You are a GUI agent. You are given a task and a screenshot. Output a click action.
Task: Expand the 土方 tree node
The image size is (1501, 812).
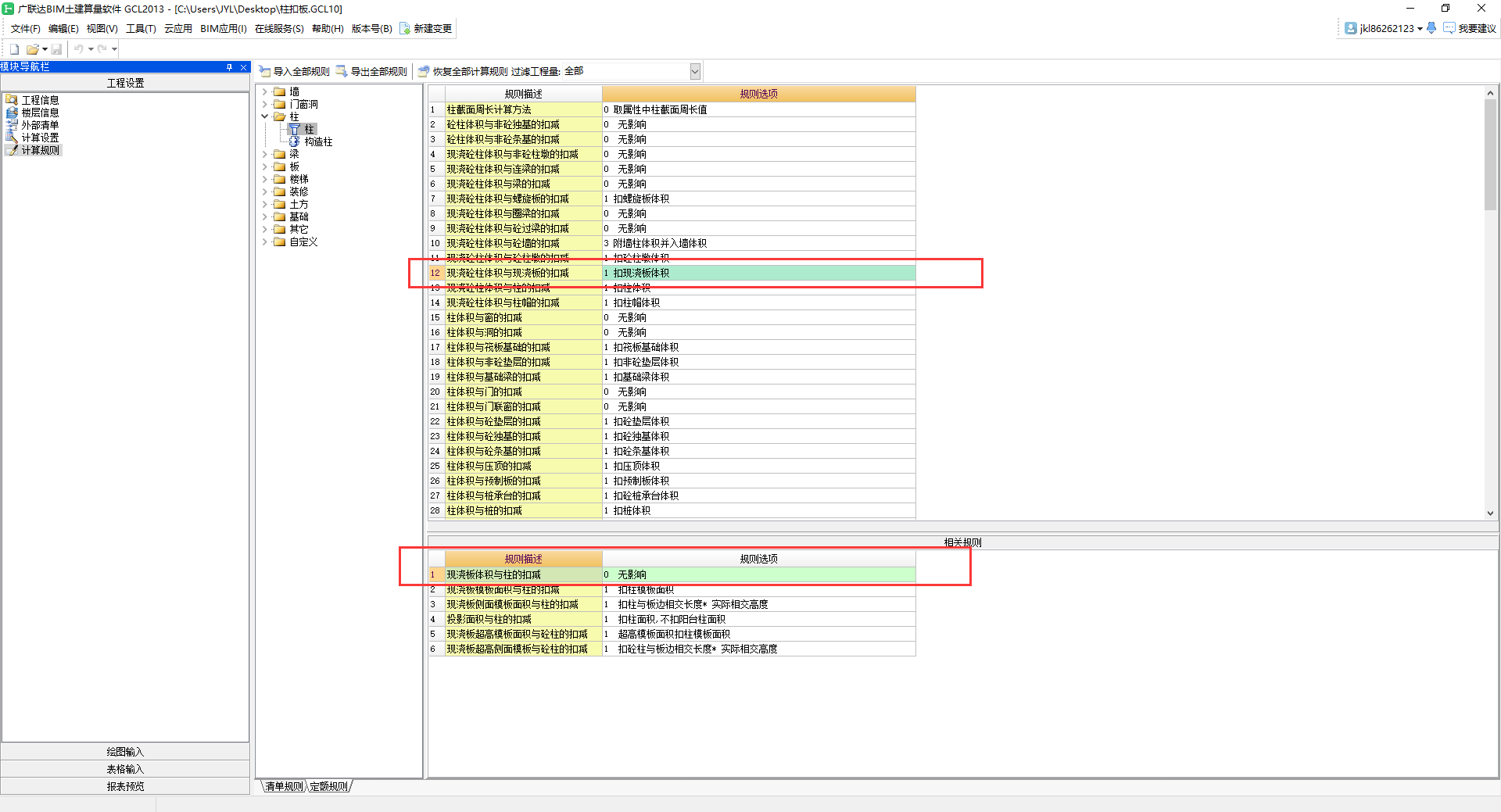tap(264, 204)
